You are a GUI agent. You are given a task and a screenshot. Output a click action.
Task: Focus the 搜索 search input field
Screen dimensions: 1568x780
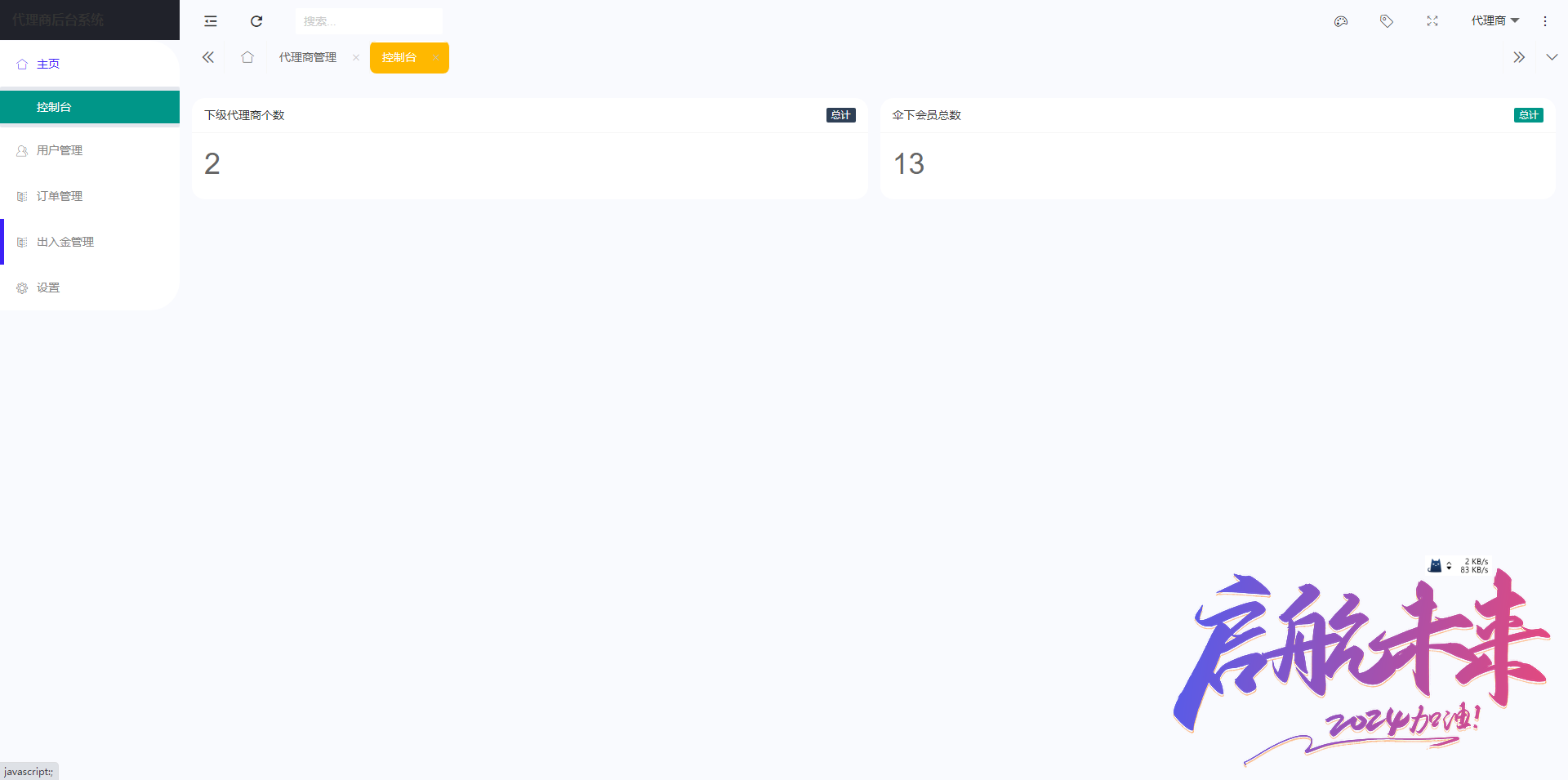369,21
